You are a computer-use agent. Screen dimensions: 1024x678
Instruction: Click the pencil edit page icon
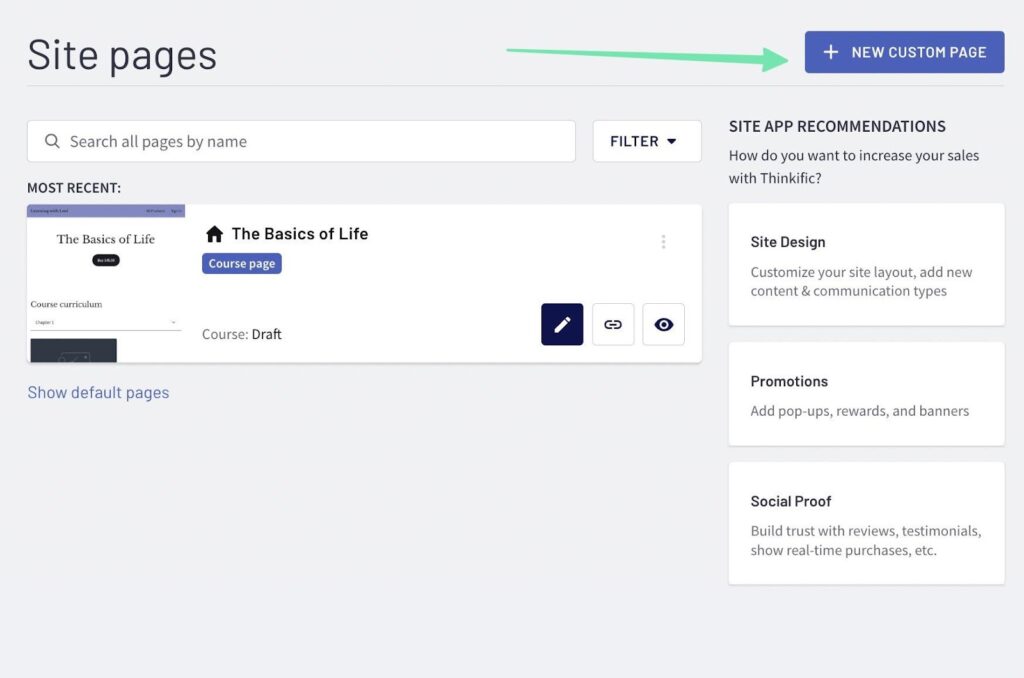click(x=562, y=325)
